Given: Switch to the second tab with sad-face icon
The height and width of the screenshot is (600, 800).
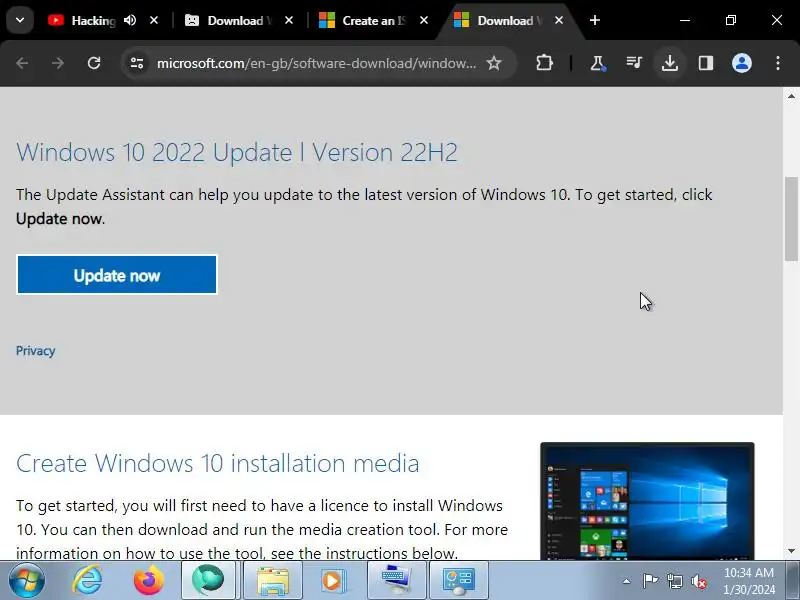Looking at the screenshot, I should coord(230,20).
